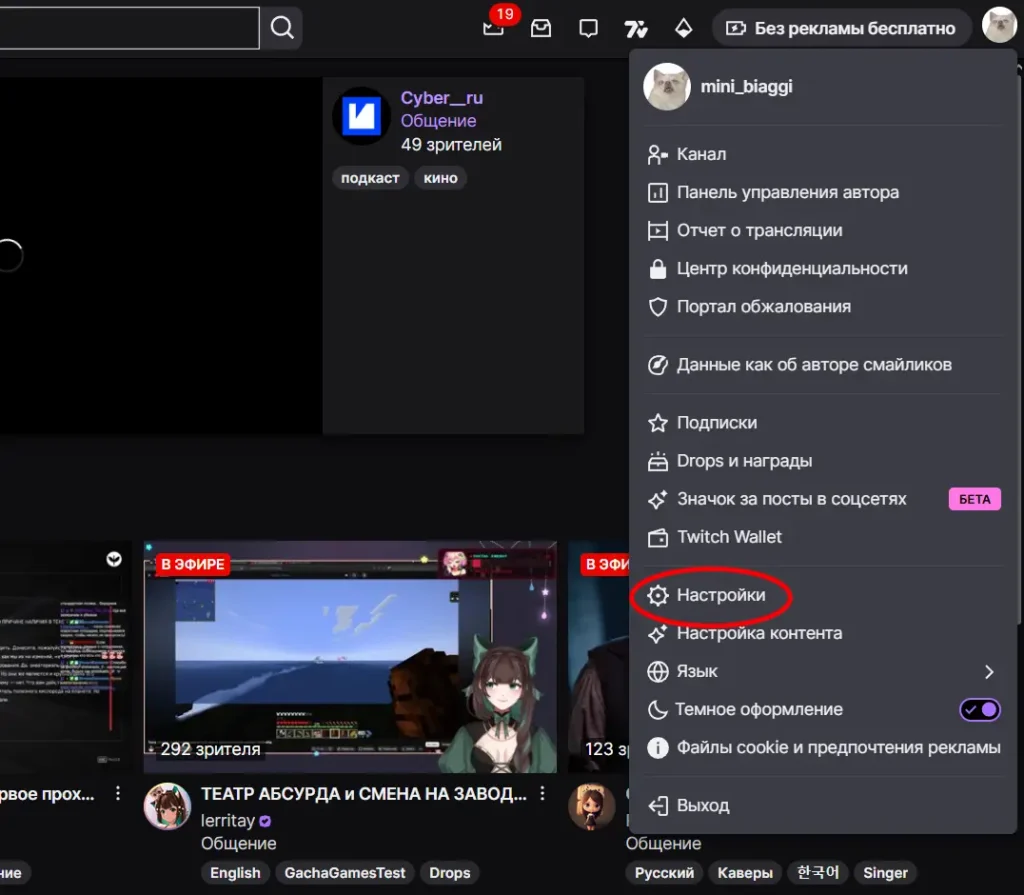The height and width of the screenshot is (895, 1024).
Task: Toggle the dark theme switch
Action: tap(979, 710)
